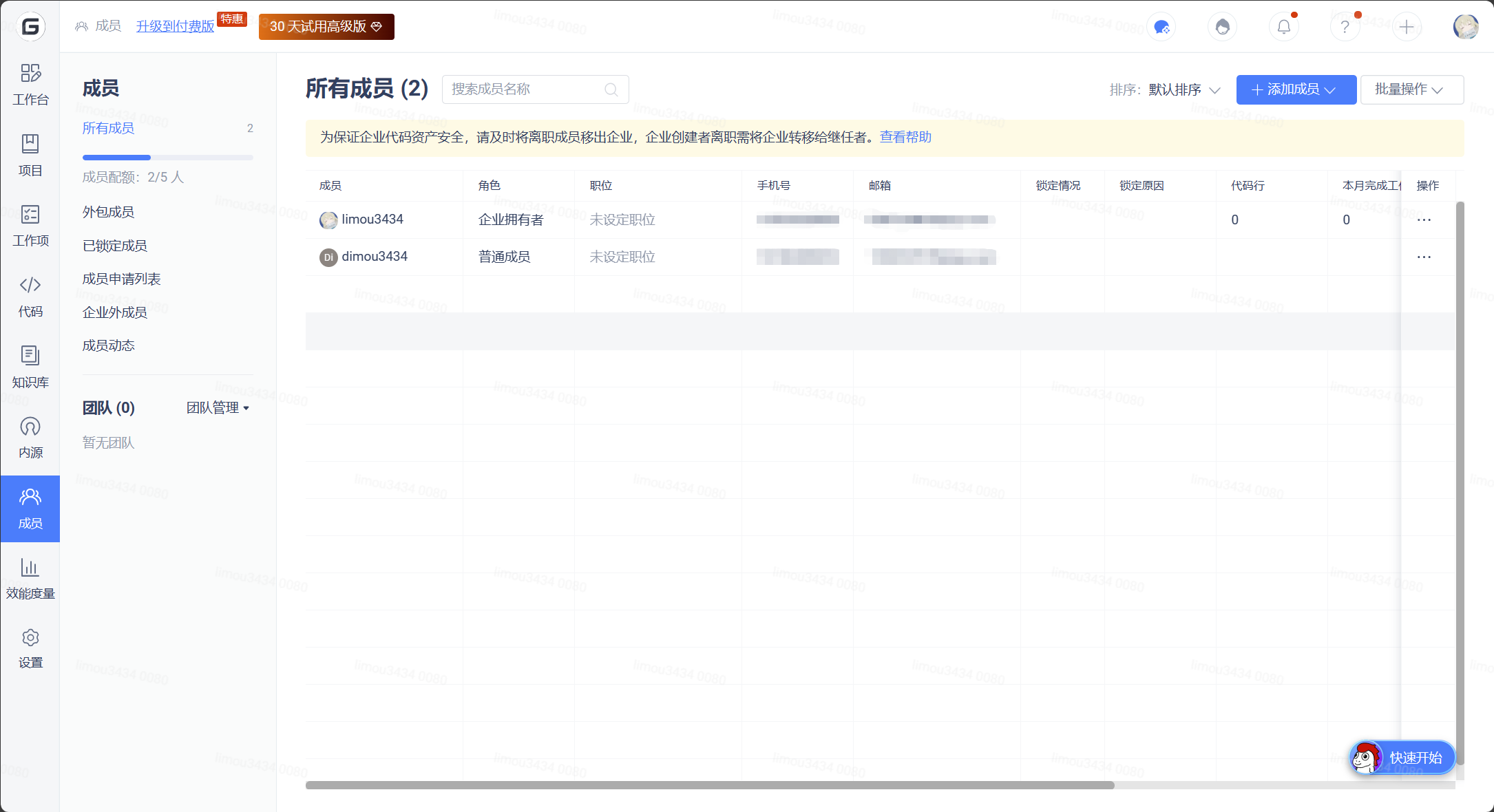Click the 锁定情况 column header
The width and height of the screenshot is (1494, 812).
click(1058, 186)
